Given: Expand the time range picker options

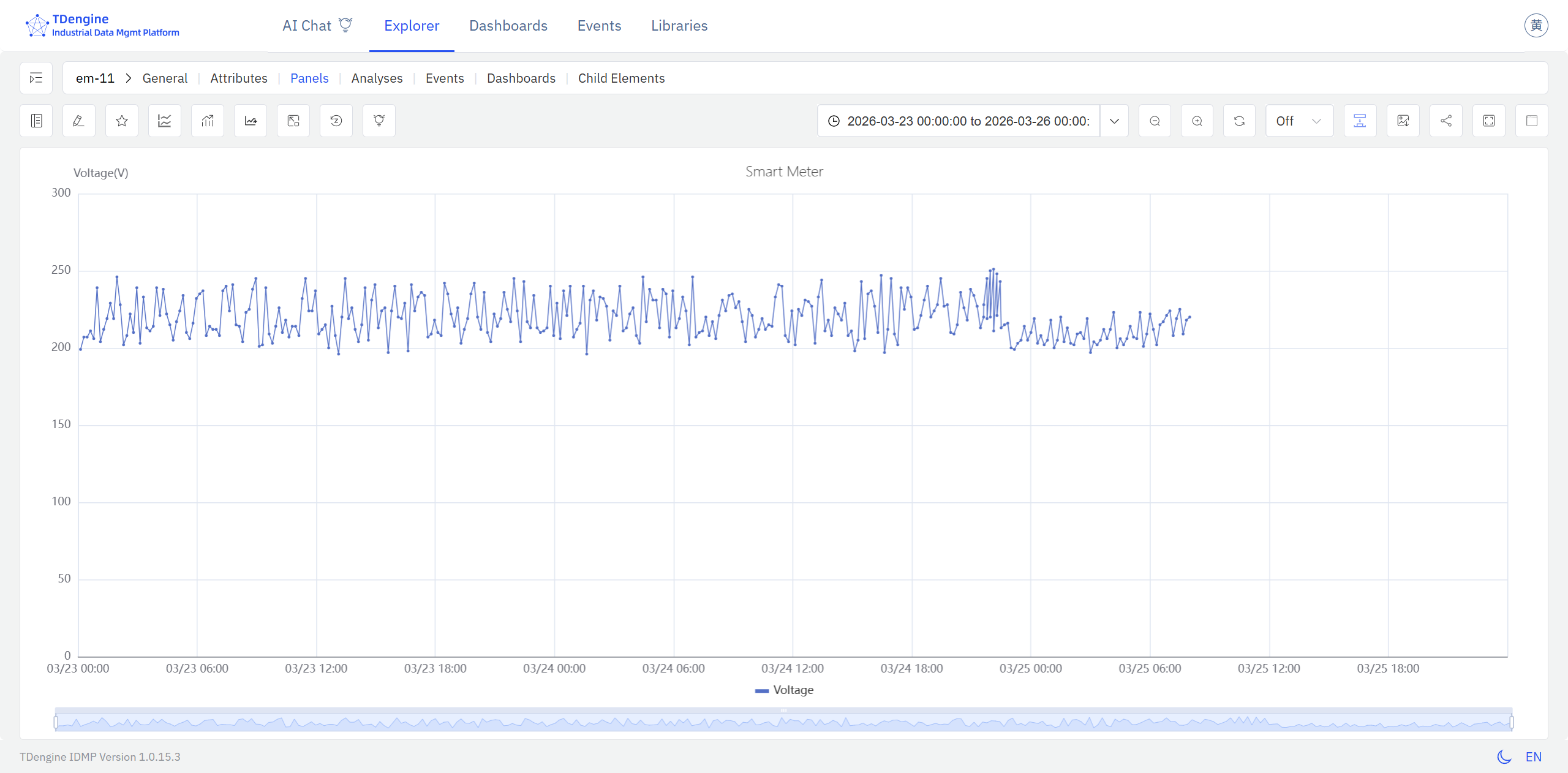Looking at the screenshot, I should pos(1114,121).
